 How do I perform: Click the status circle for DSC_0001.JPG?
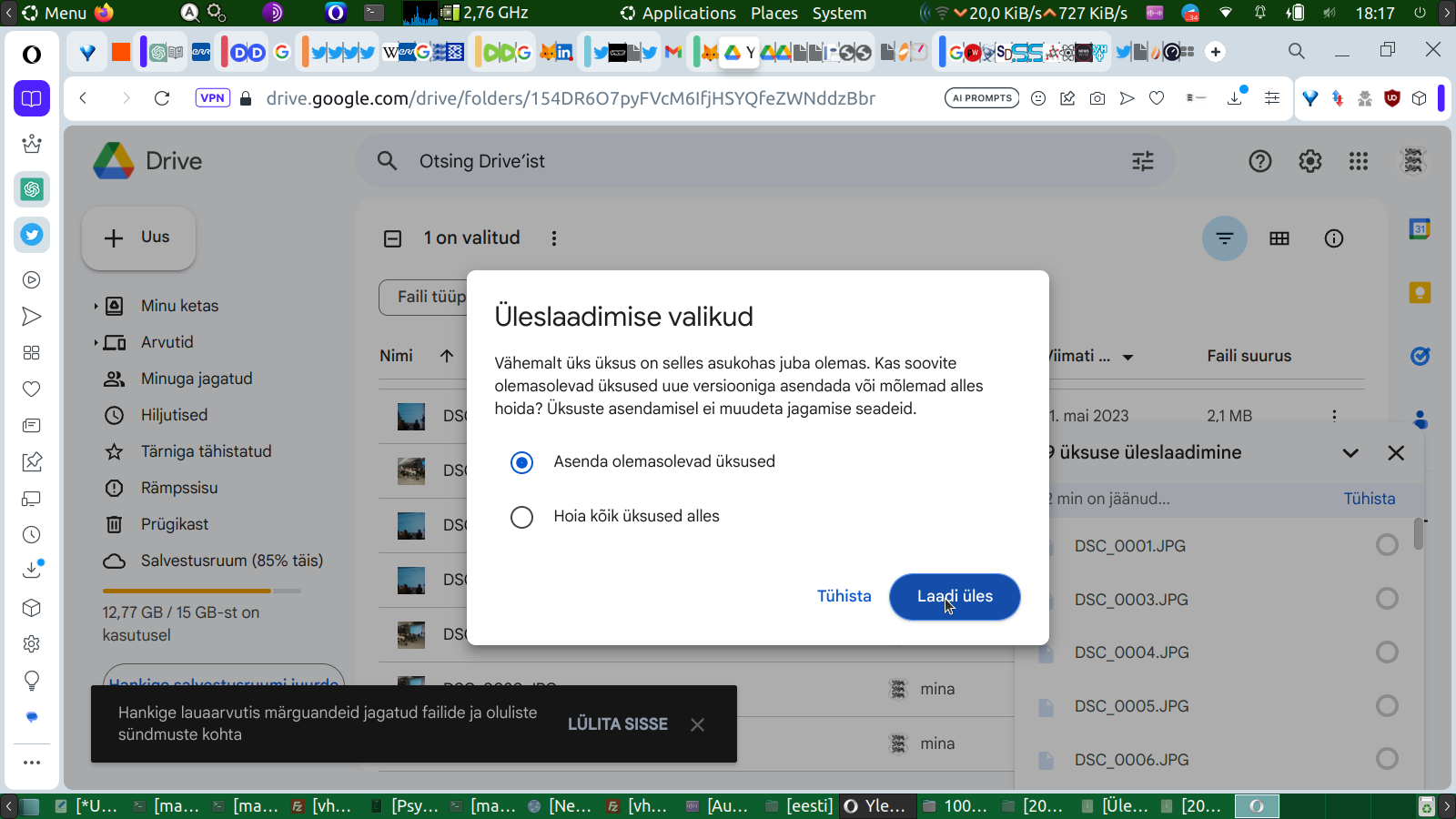click(x=1387, y=545)
